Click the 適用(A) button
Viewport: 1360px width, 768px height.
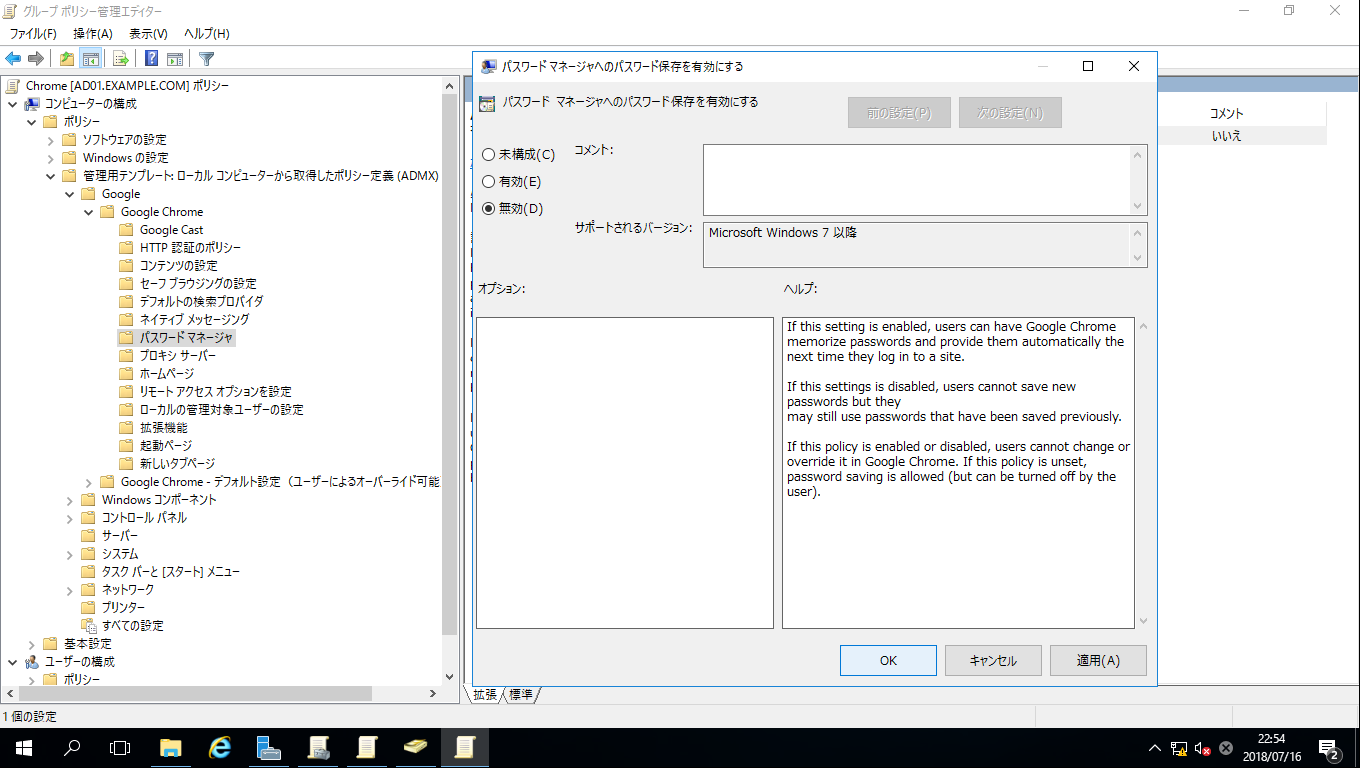point(1098,661)
